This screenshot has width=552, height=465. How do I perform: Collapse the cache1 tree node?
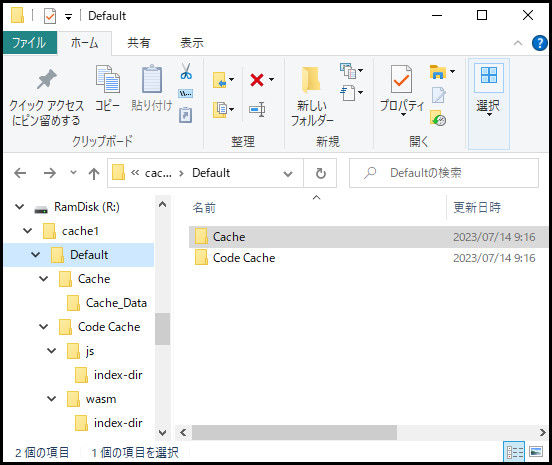click(x=27, y=231)
